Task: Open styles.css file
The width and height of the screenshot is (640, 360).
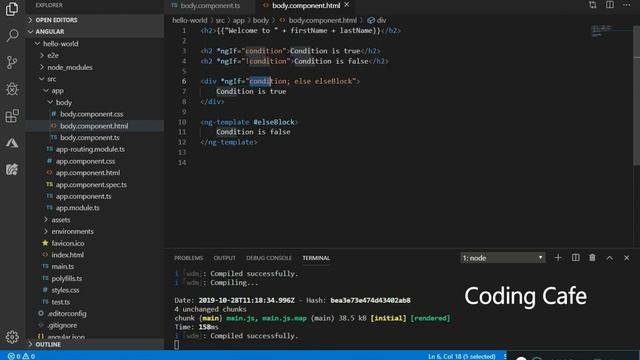Action: (65, 290)
